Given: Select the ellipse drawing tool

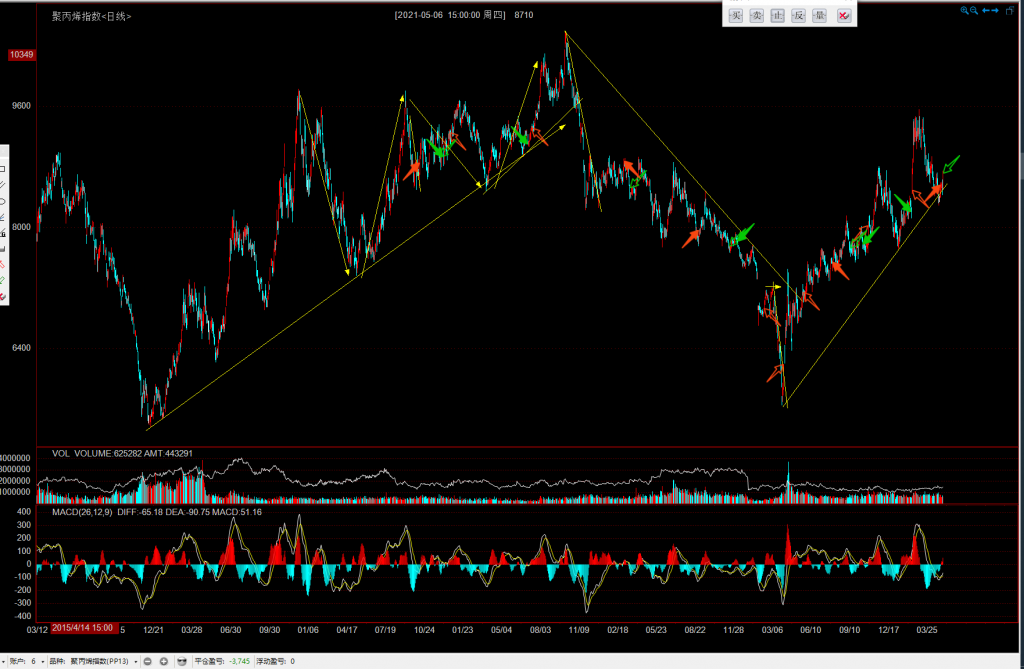Looking at the screenshot, I should coord(3,201).
